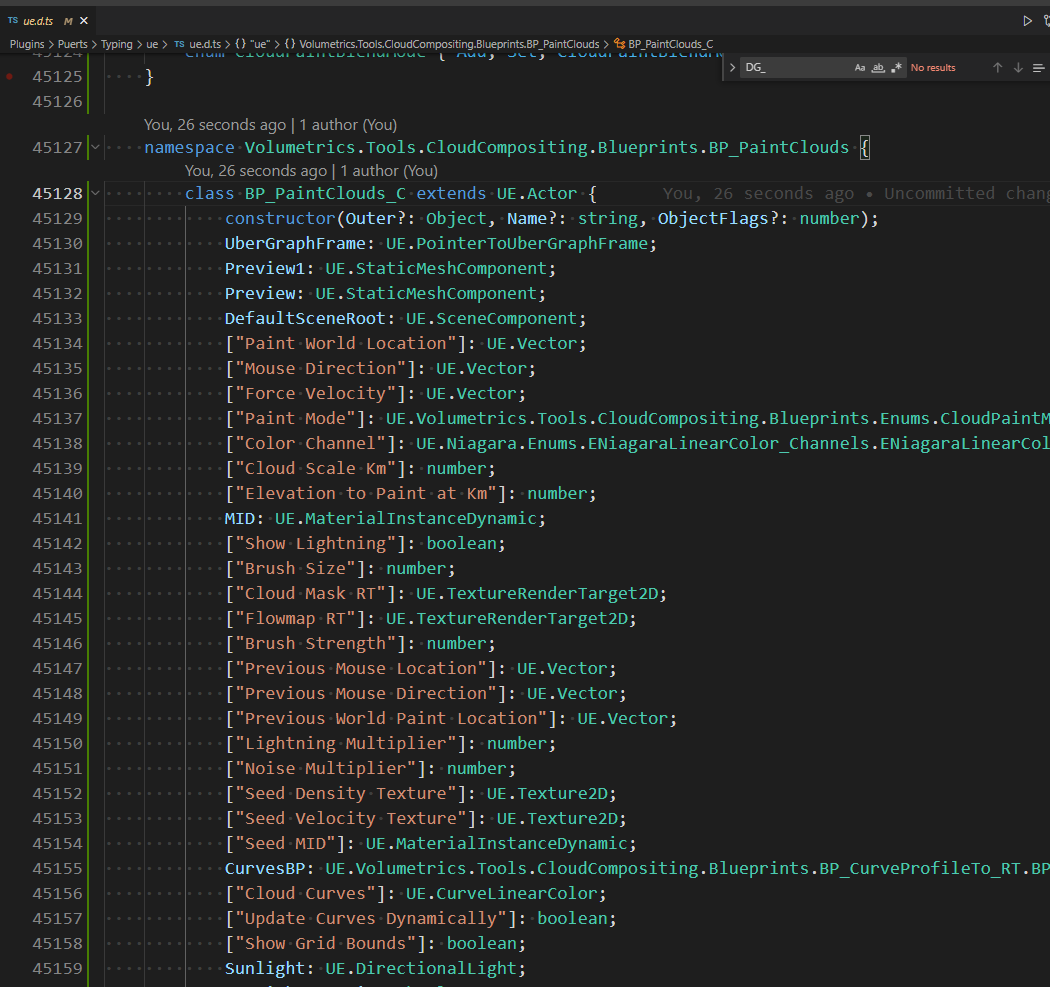This screenshot has width=1050, height=987.
Task: Run the current TypeScript file
Action: (1027, 18)
